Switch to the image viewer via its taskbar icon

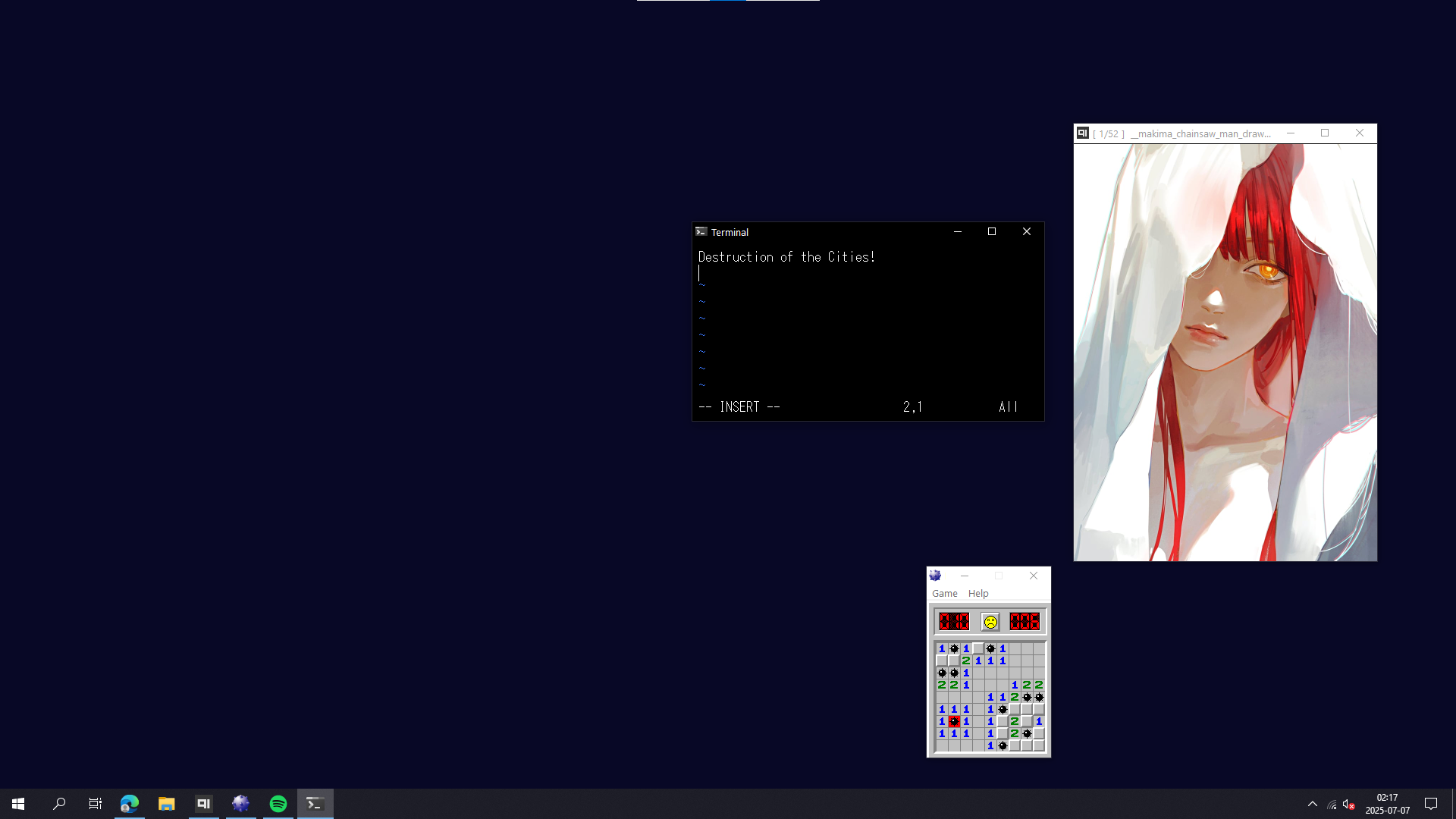pyautogui.click(x=204, y=804)
